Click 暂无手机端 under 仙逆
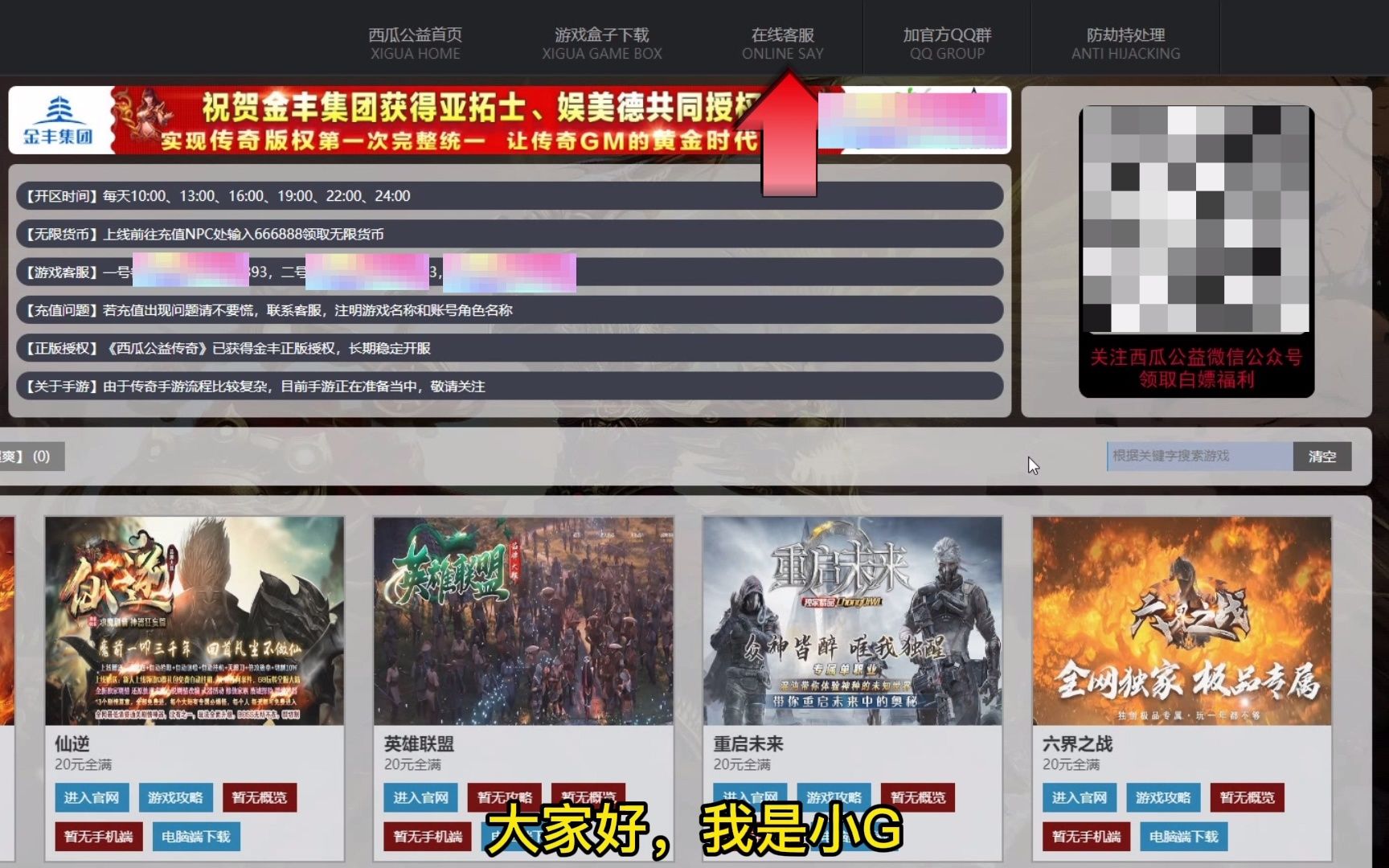The width and height of the screenshot is (1389, 868). tap(99, 837)
